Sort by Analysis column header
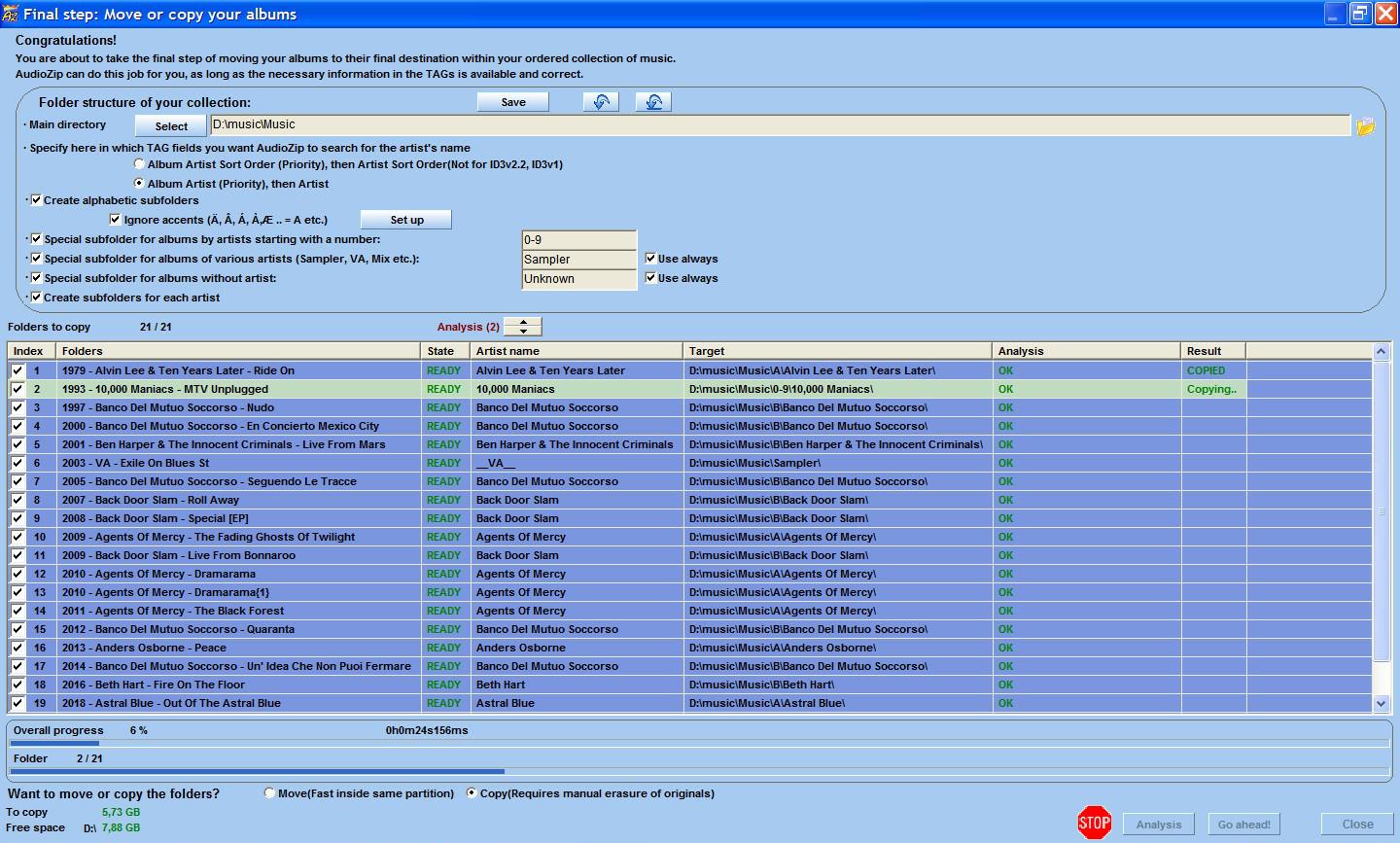The height and width of the screenshot is (843, 1400). (1086, 351)
